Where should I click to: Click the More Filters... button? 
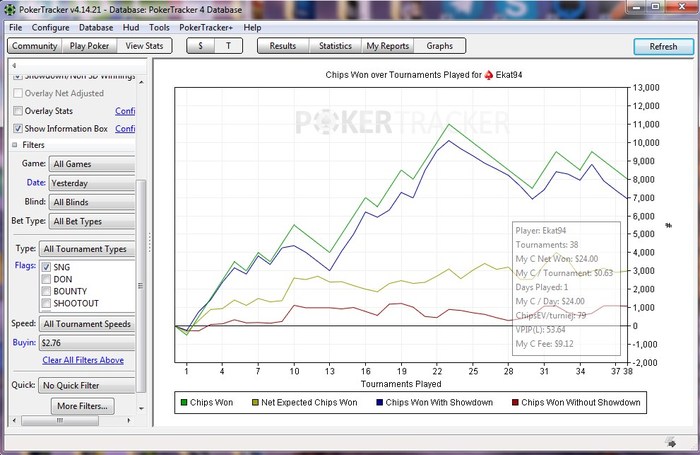coord(82,406)
